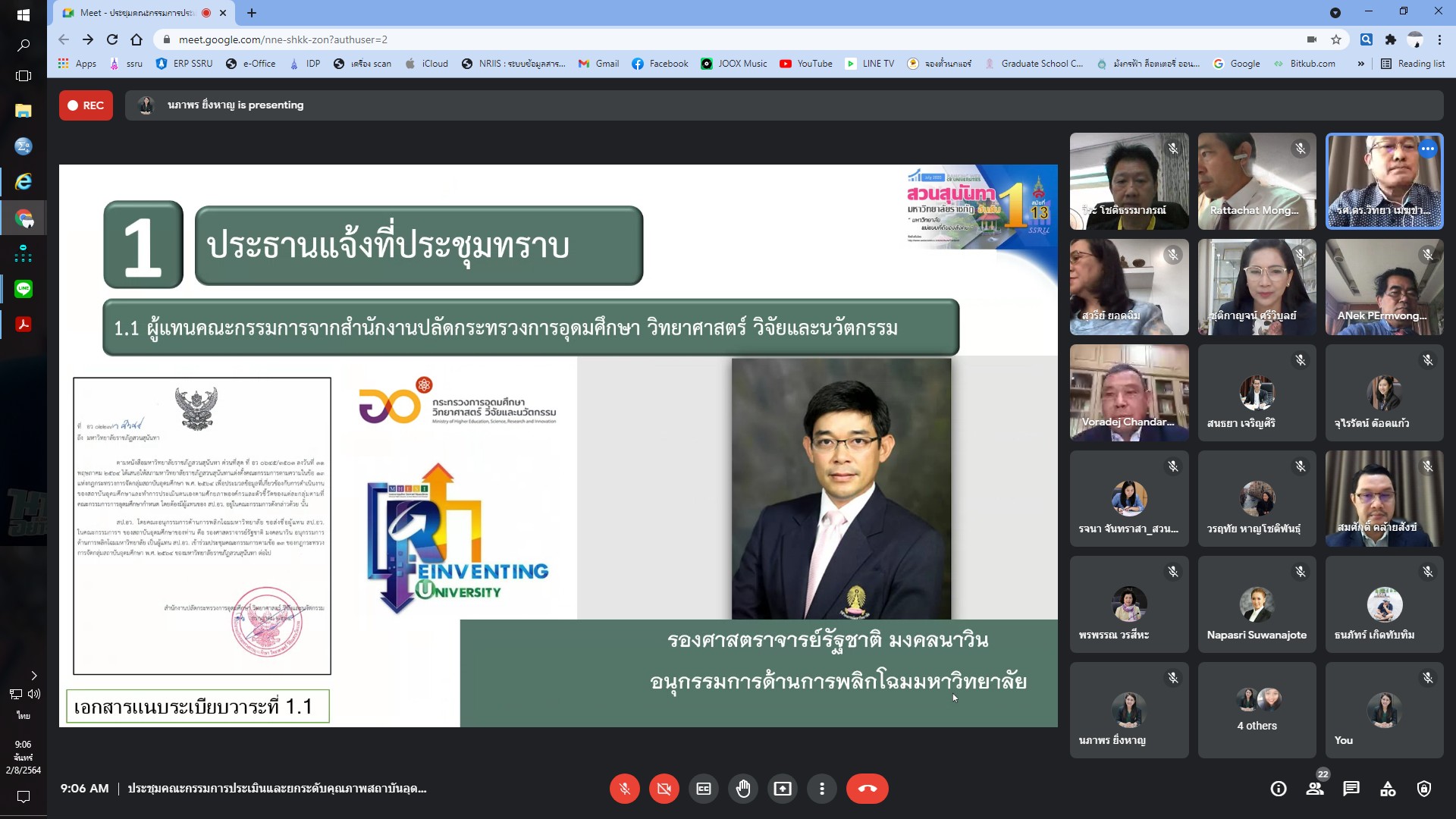Click the Present now screen share icon

pos(782,789)
